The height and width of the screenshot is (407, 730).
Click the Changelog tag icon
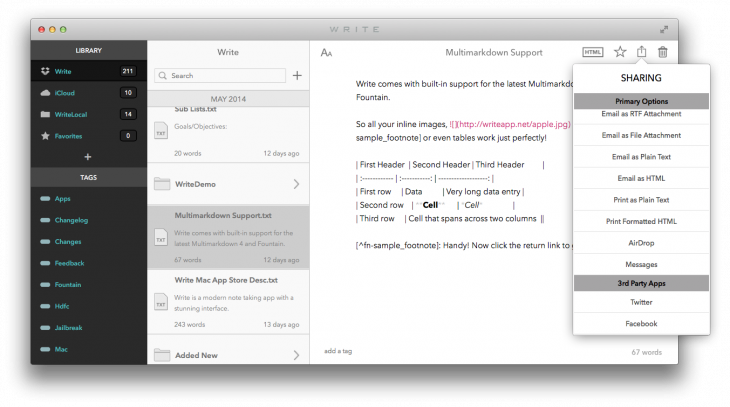[x=45, y=220]
